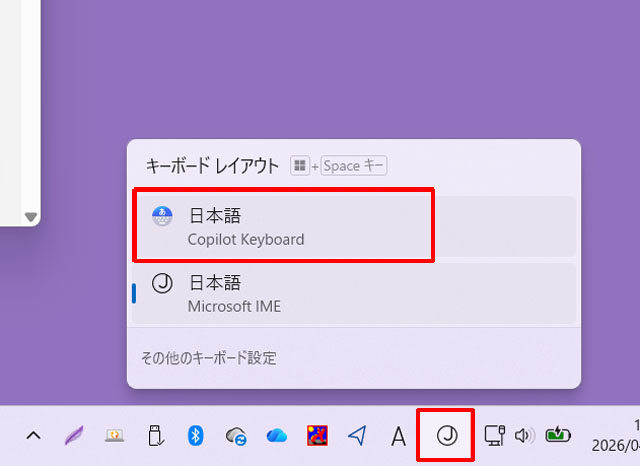Viewport: 640px width, 466px height.
Task: Open the laptop display tray icon
Action: tap(114, 435)
